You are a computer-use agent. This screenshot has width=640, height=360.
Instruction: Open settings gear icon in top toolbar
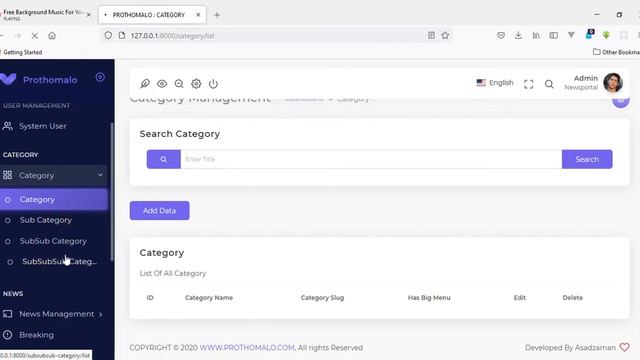pyautogui.click(x=196, y=84)
